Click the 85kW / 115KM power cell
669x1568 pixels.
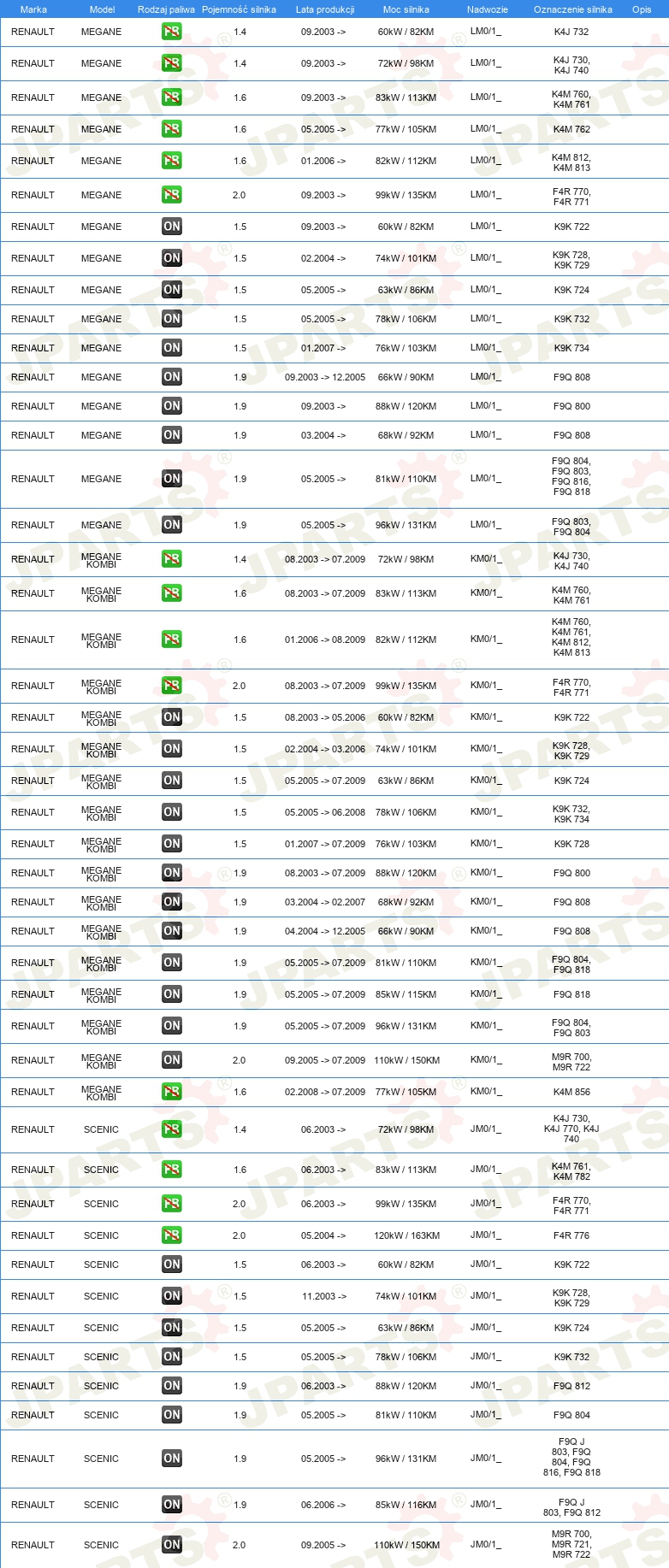pos(406,994)
